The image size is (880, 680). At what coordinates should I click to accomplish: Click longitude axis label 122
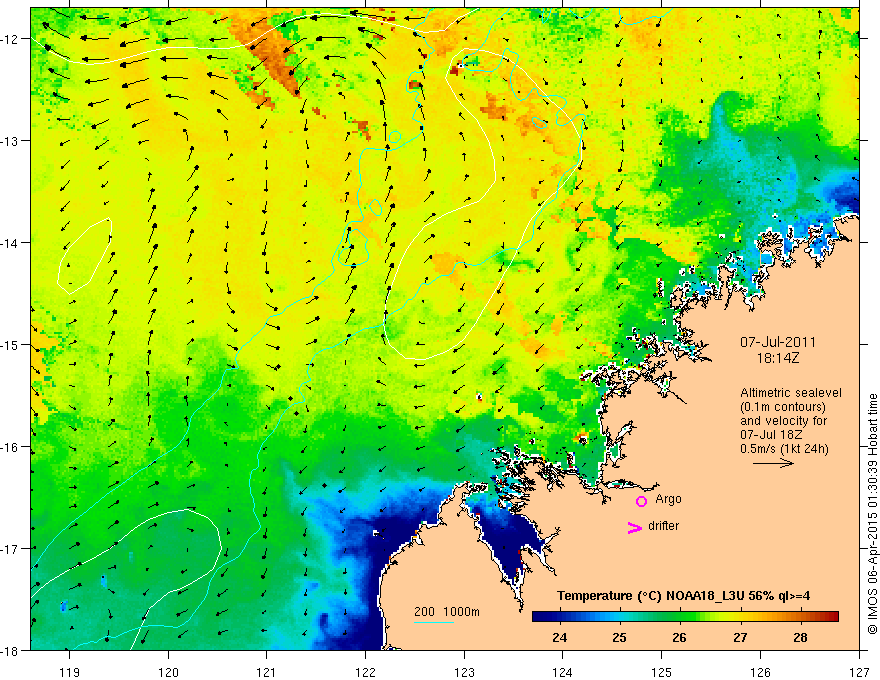tap(365, 672)
